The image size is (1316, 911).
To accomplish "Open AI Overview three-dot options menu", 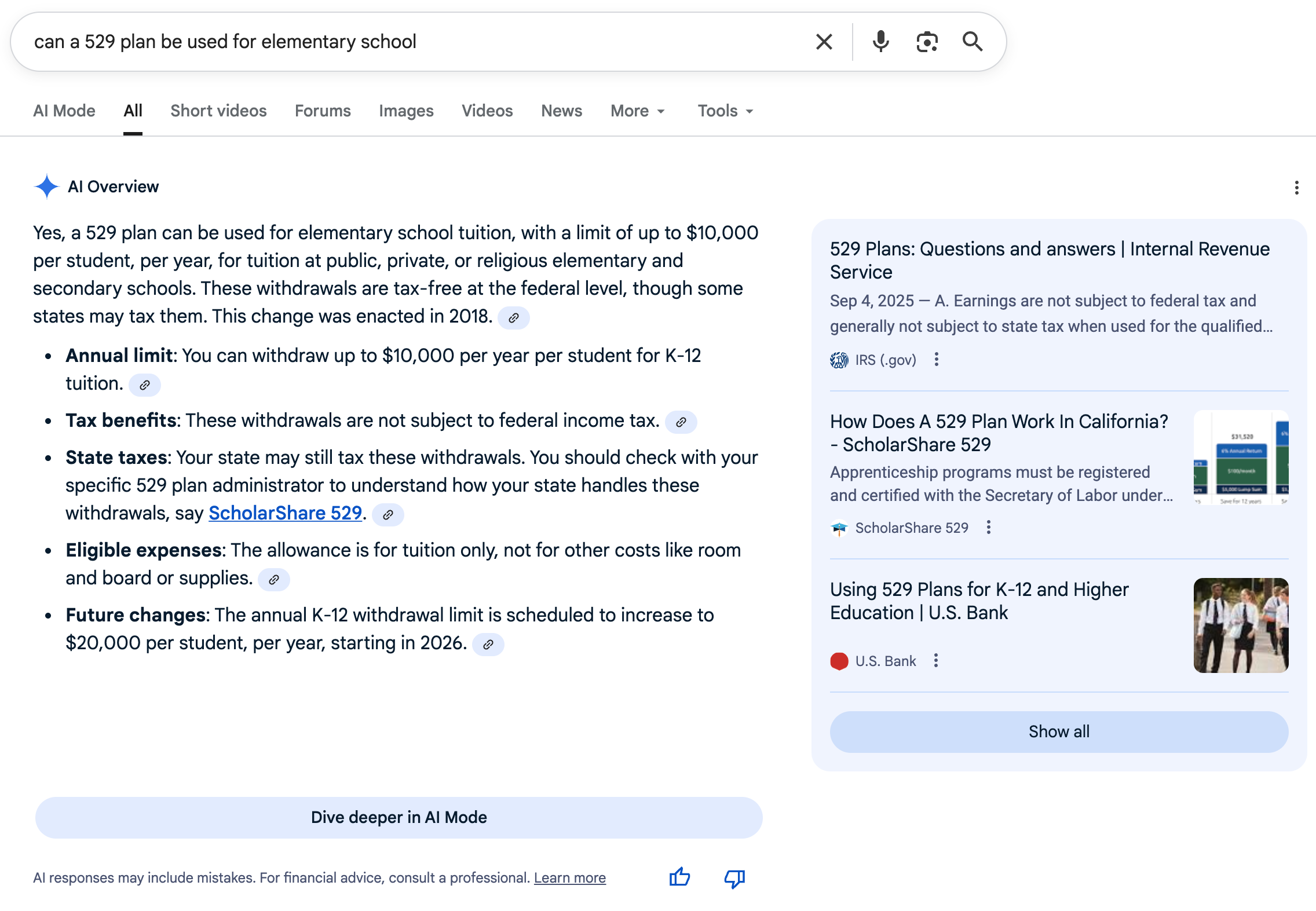I will pyautogui.click(x=1296, y=188).
